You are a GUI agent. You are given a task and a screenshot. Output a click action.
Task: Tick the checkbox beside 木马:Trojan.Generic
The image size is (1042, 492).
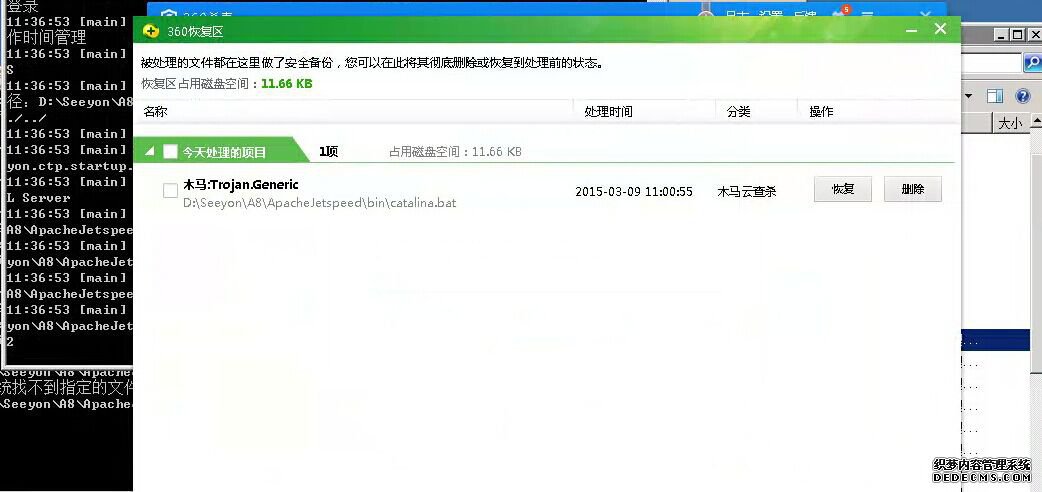pyautogui.click(x=170, y=191)
